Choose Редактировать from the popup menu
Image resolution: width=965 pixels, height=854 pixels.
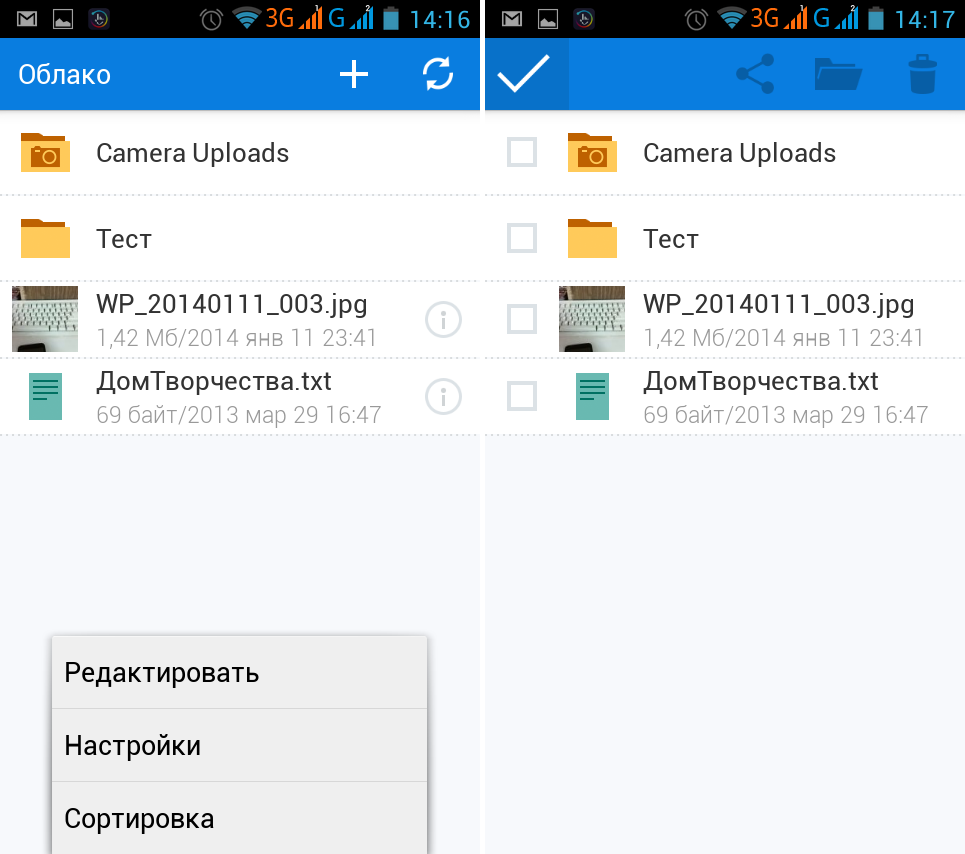coord(239,672)
